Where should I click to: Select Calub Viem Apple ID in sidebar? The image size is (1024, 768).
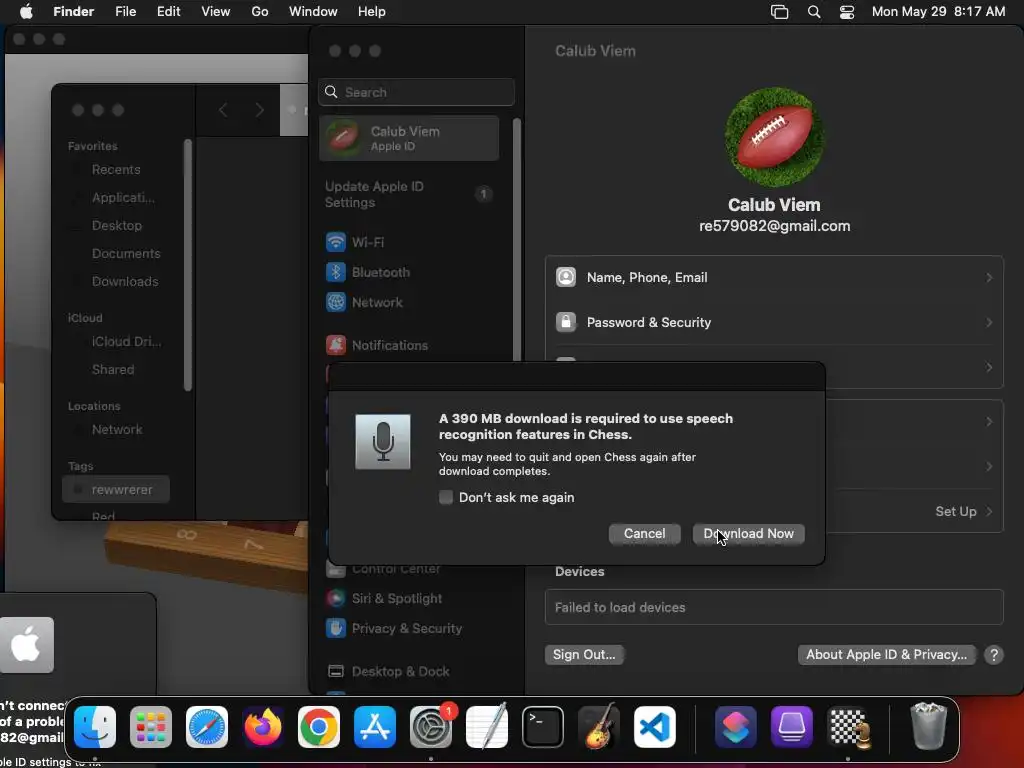coord(409,138)
